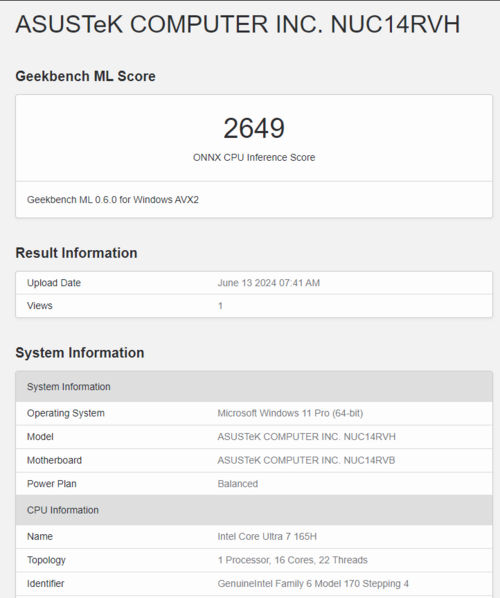Image resolution: width=500 pixels, height=598 pixels.
Task: Click the June 13 2024 07:41 AM value
Action: 268,283
